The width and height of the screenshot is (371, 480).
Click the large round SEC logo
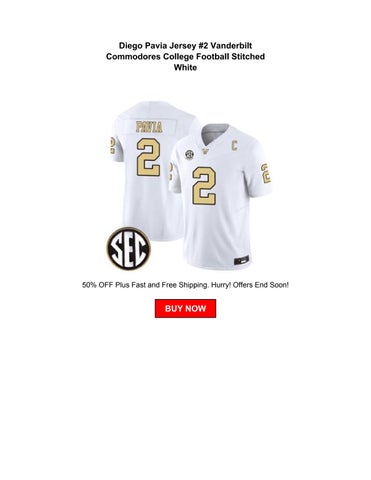[128, 248]
